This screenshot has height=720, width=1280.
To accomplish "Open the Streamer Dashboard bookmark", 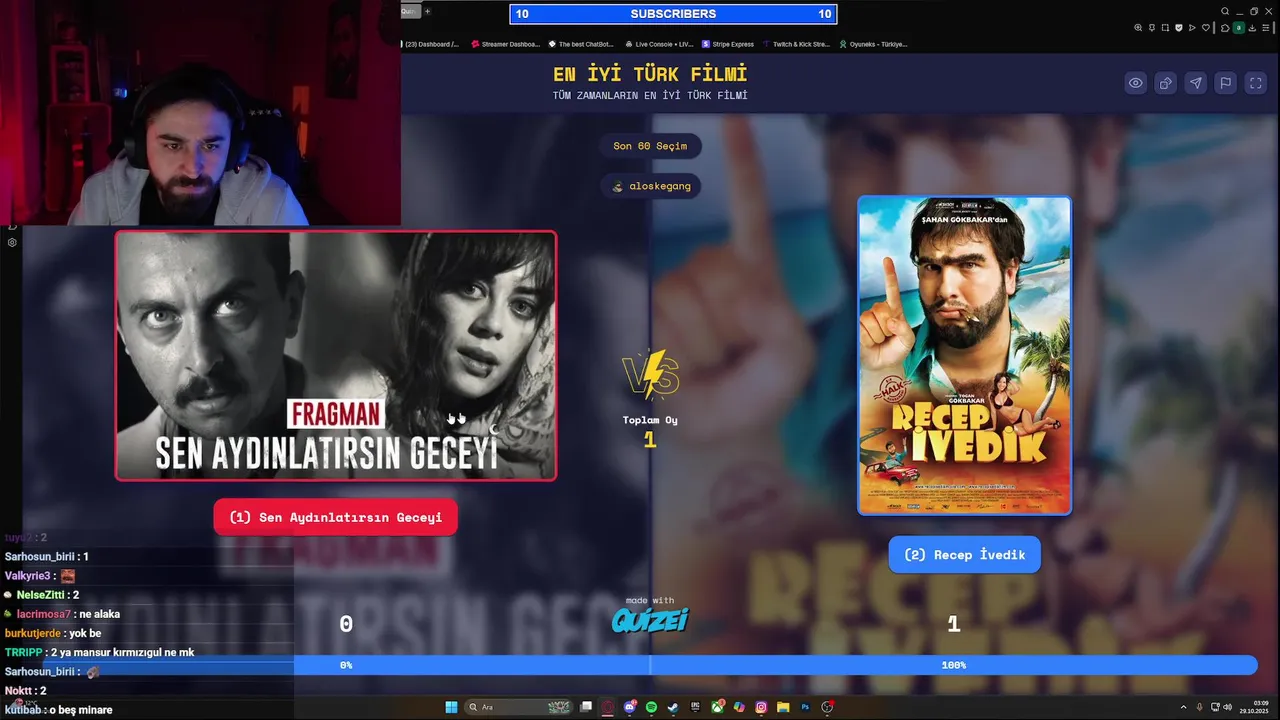I will [505, 44].
